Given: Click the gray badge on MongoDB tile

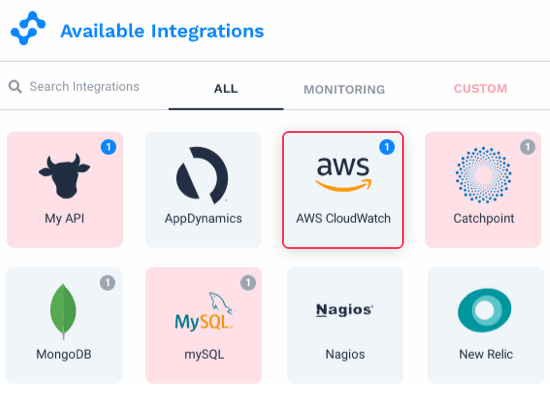Looking at the screenshot, I should coord(107,283).
